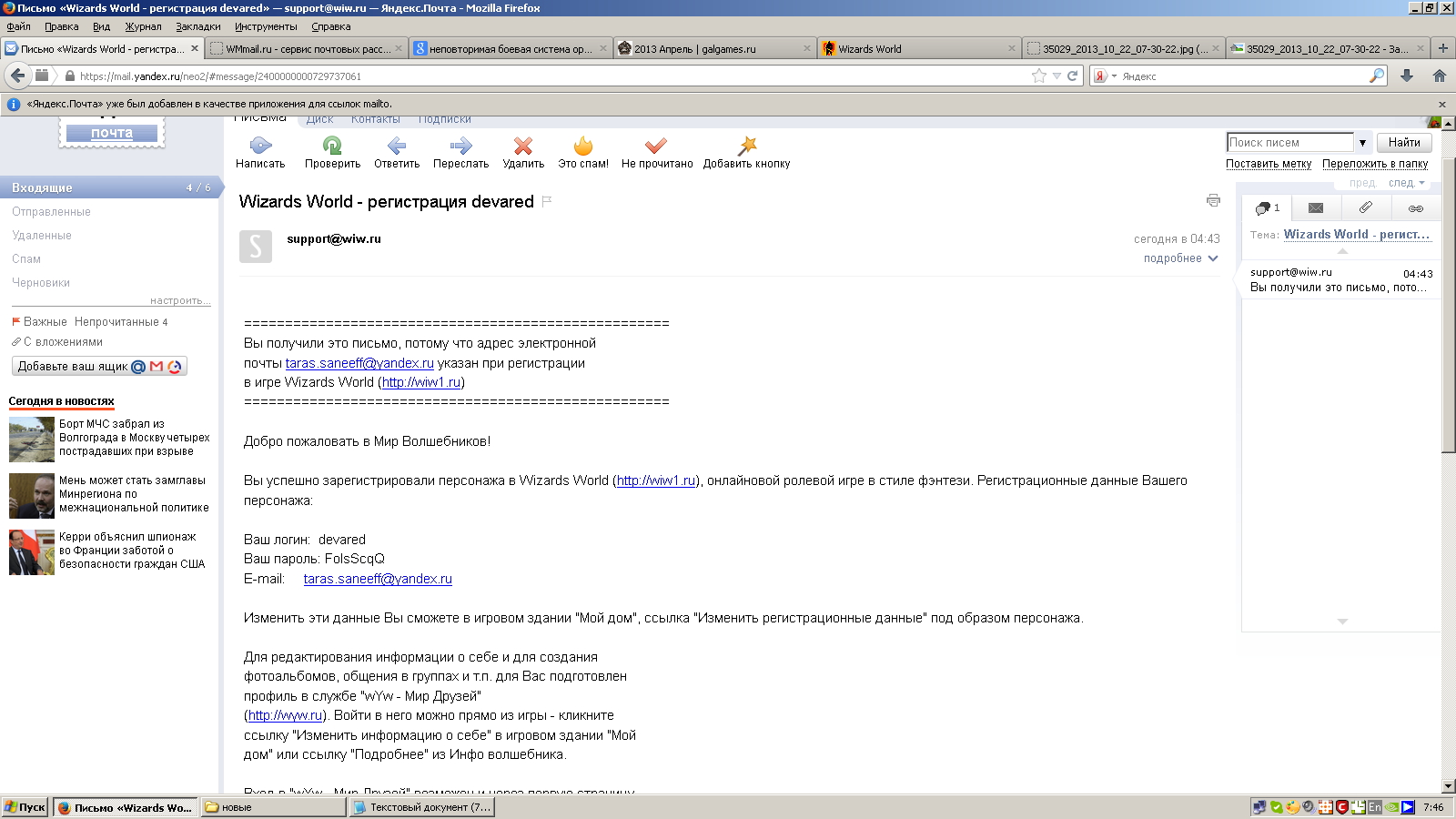Open the Закладки menu
The width and height of the screenshot is (1456, 819).
pos(198,26)
